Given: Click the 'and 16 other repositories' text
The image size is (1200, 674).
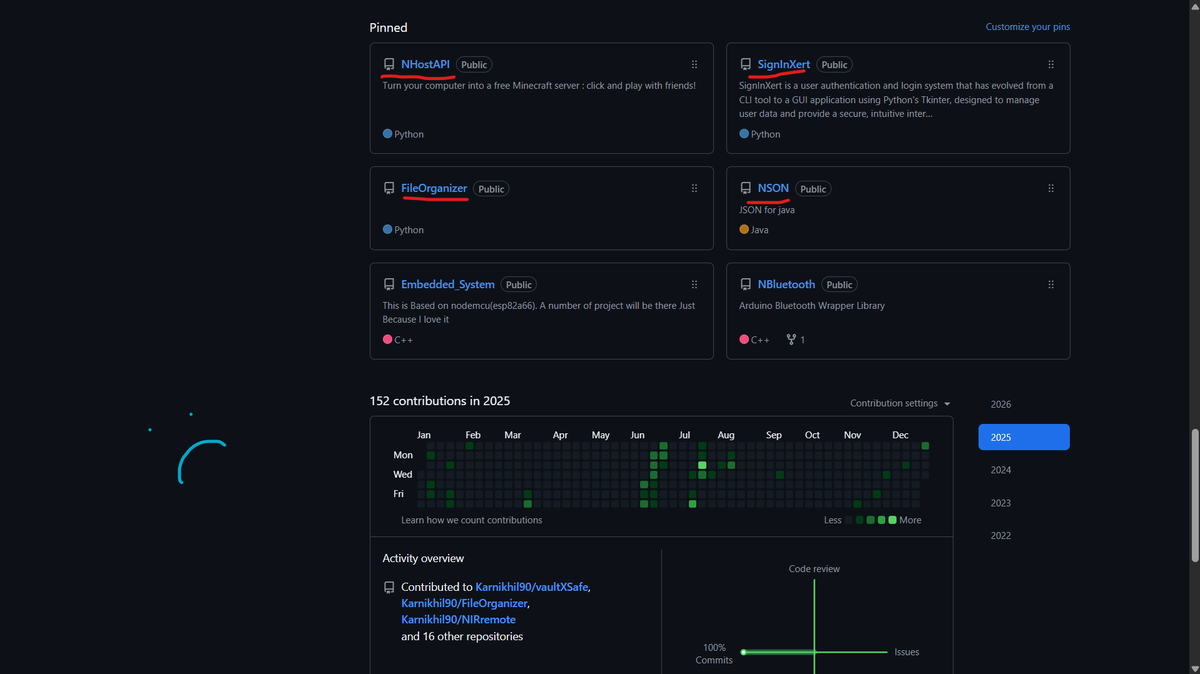Looking at the screenshot, I should coord(462,636).
